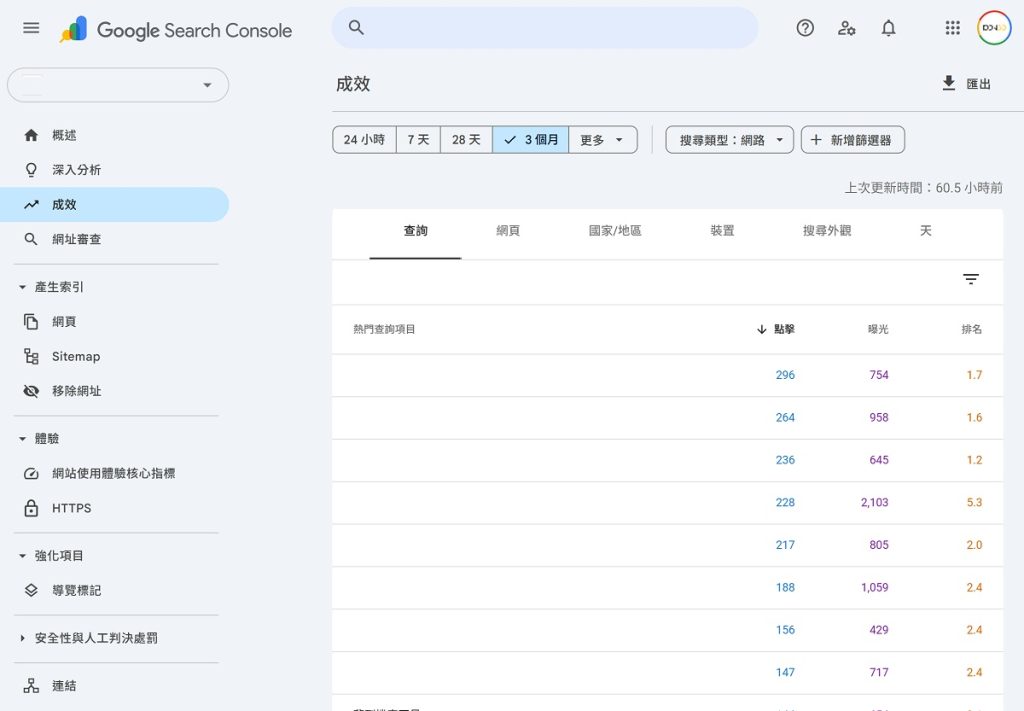Screen dimensions: 1024x711
Task: Go to 網址審查 in sidebar
Action: click(x=76, y=240)
